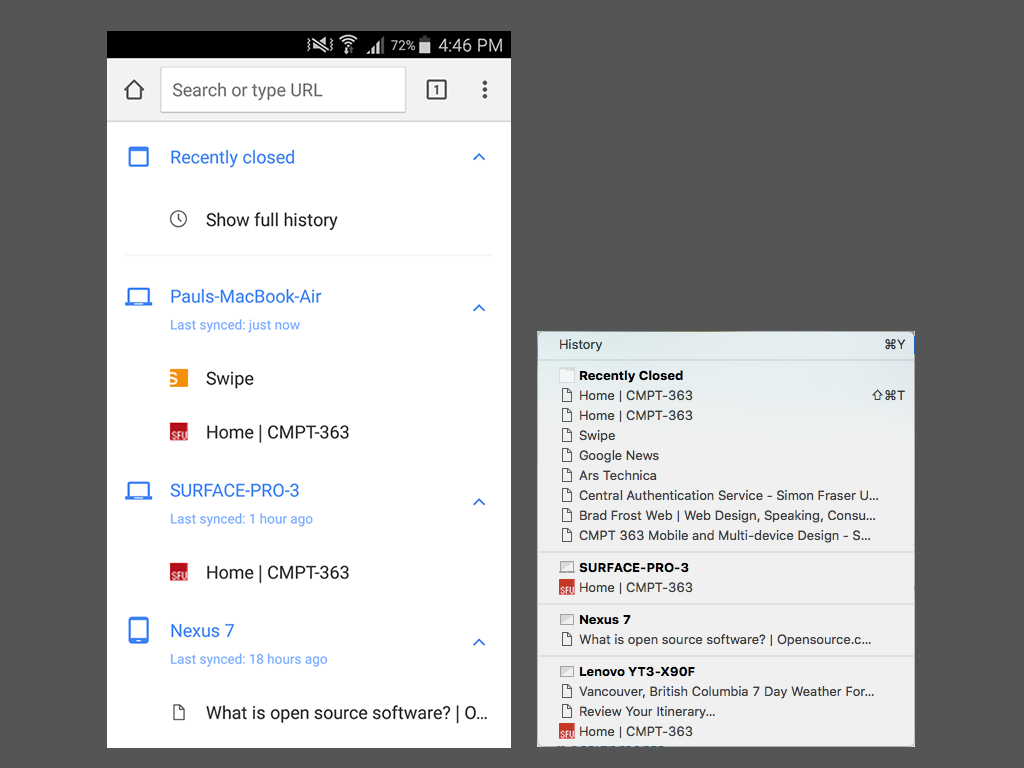Choose Google News in History menu
This screenshot has height=768, width=1024.
click(x=726, y=456)
